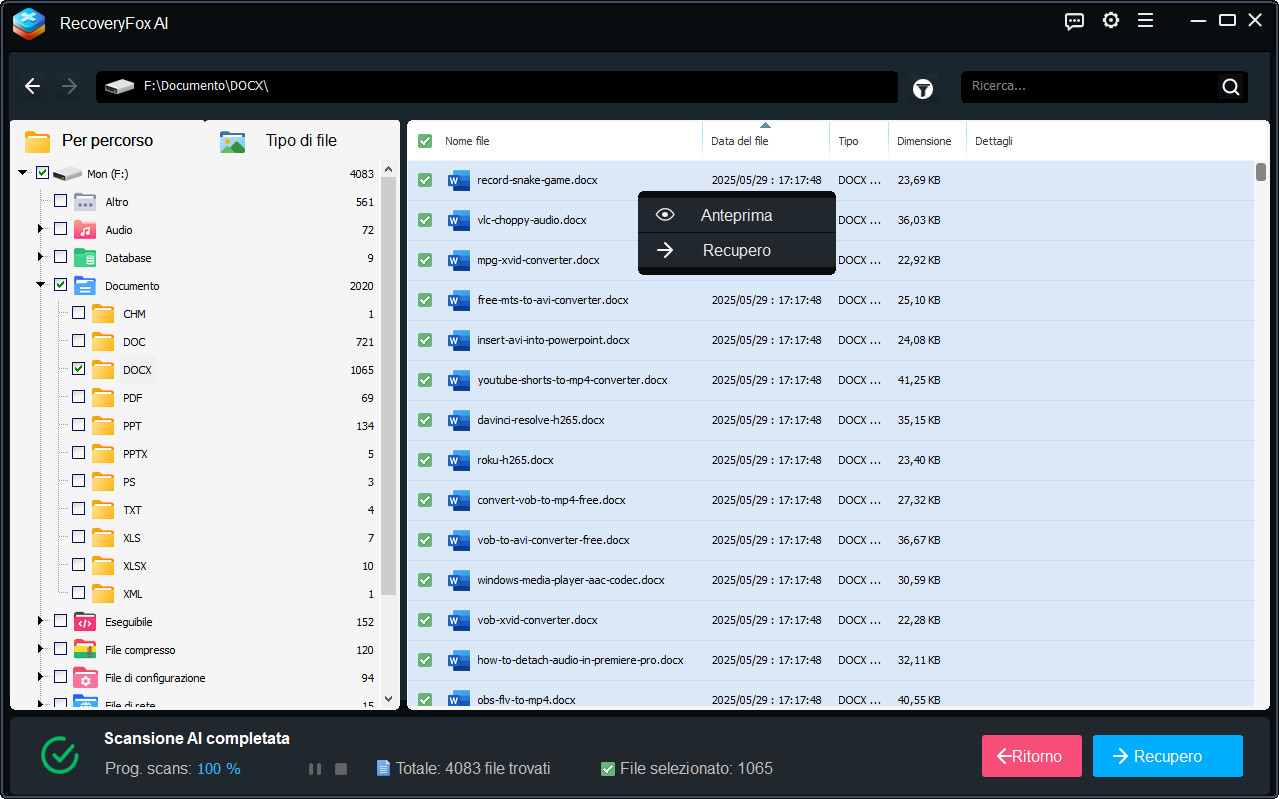1279x799 pixels.
Task: Click the RecoveryFox AI logo
Action: (29, 23)
